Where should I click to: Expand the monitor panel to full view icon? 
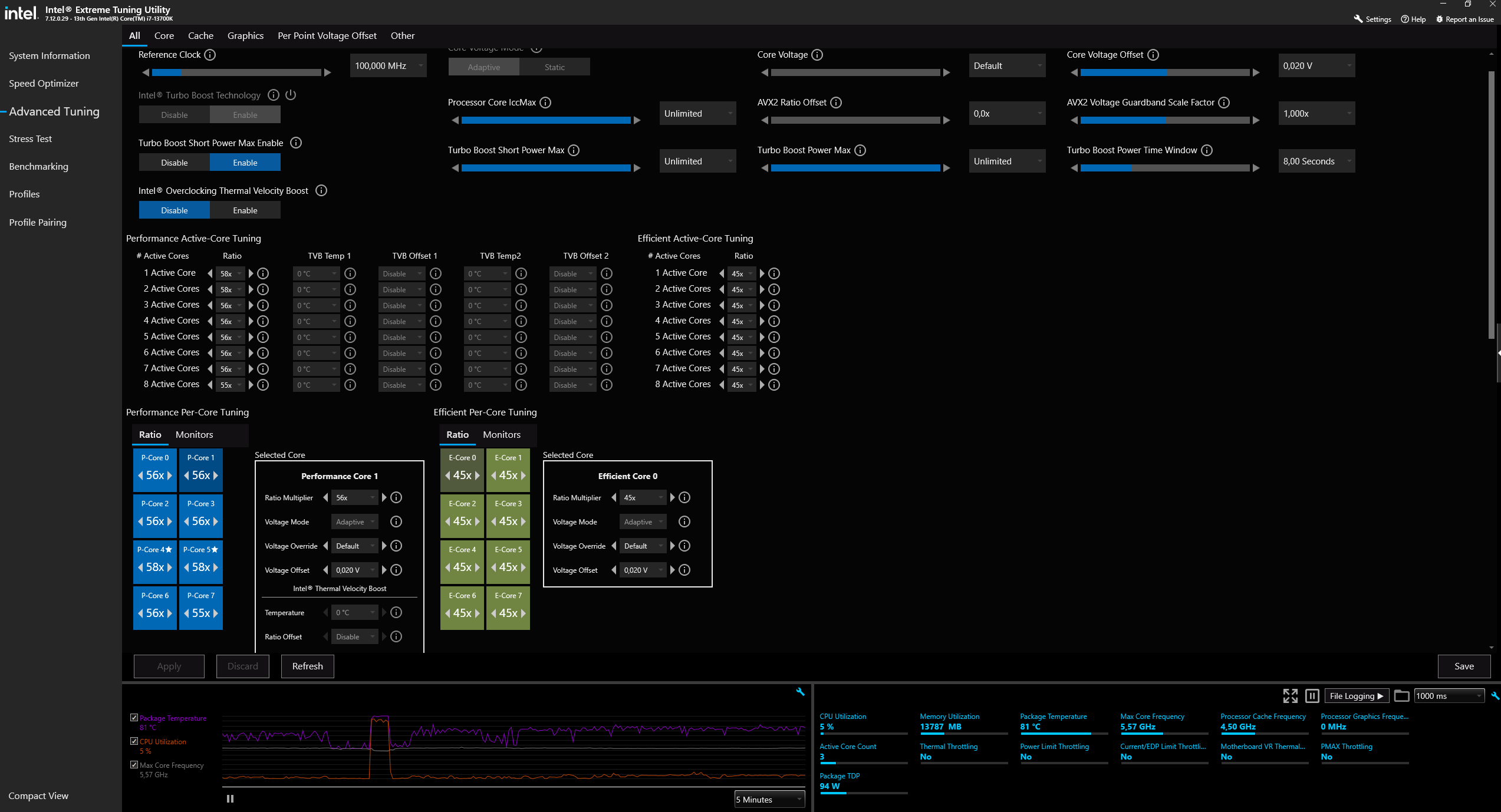coord(1290,696)
